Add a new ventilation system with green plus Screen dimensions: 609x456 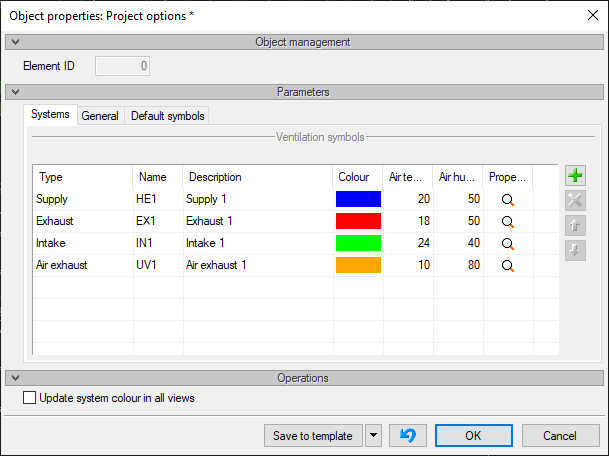575,176
